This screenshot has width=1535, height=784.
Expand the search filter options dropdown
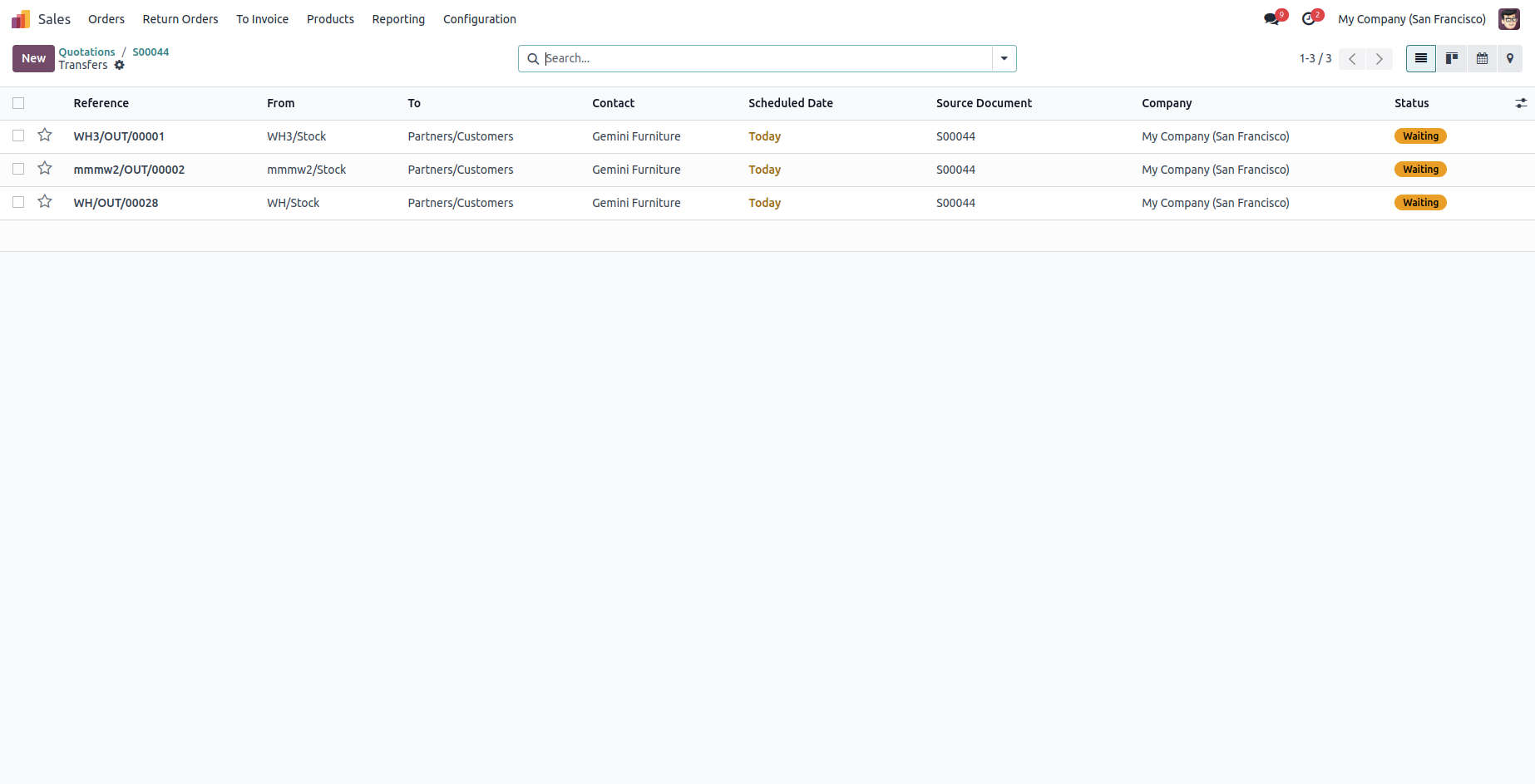pos(1004,58)
